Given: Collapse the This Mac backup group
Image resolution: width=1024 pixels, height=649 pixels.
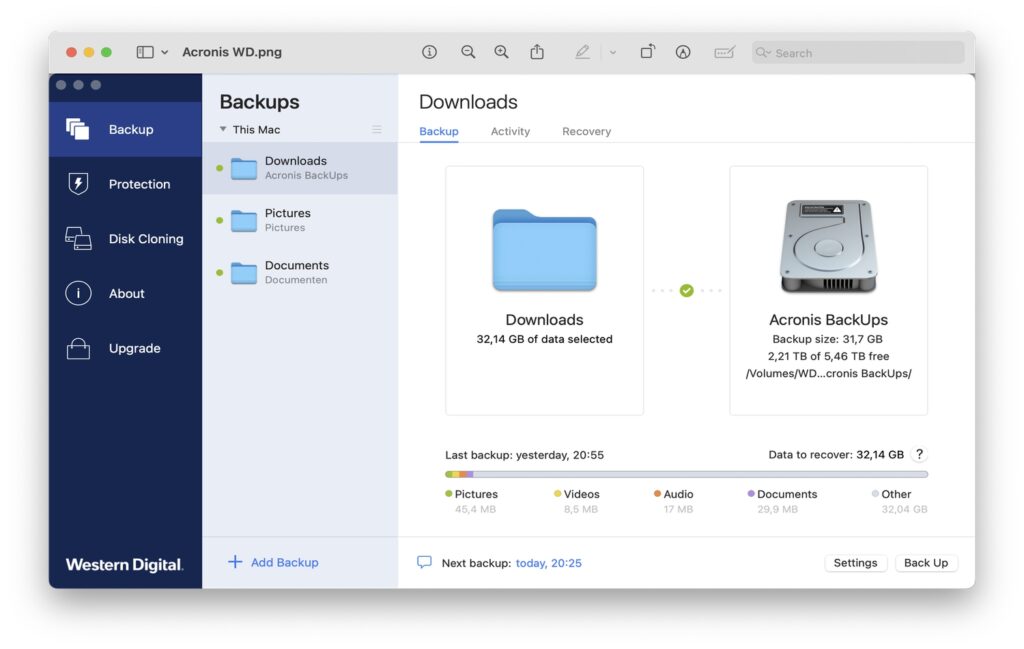Looking at the screenshot, I should coord(223,129).
